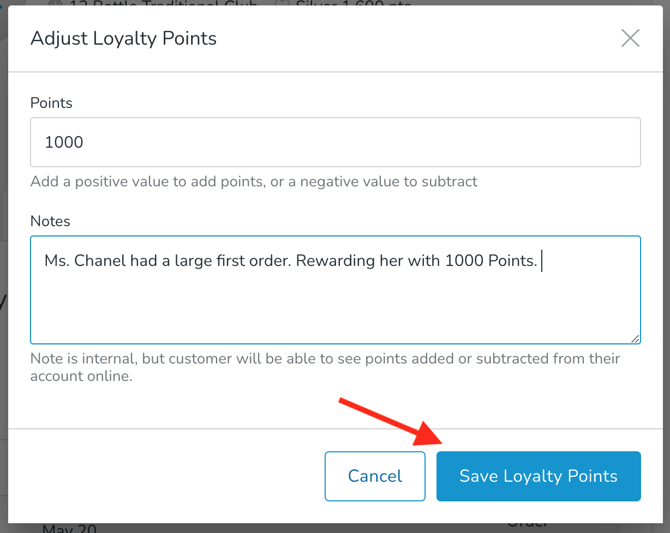
Task: Click the Notes field label
Action: (50, 221)
